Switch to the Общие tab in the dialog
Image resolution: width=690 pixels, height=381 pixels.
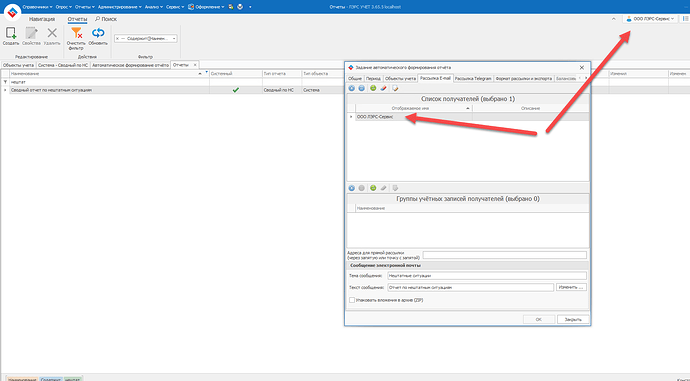point(355,78)
